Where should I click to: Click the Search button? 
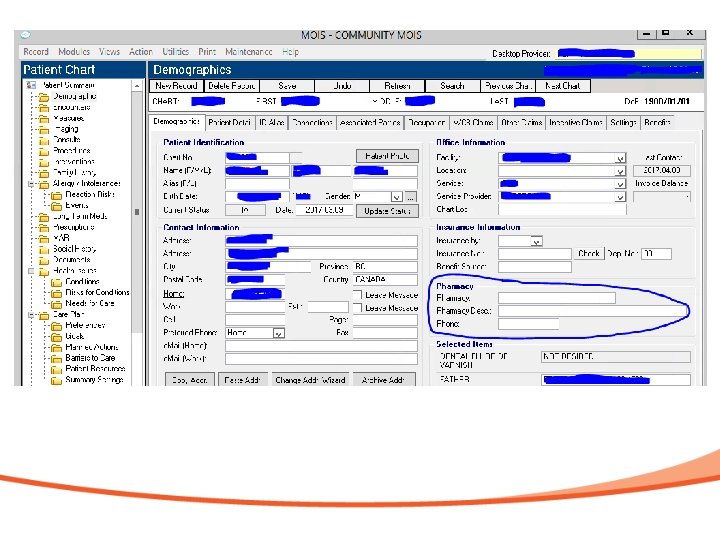(x=452, y=86)
